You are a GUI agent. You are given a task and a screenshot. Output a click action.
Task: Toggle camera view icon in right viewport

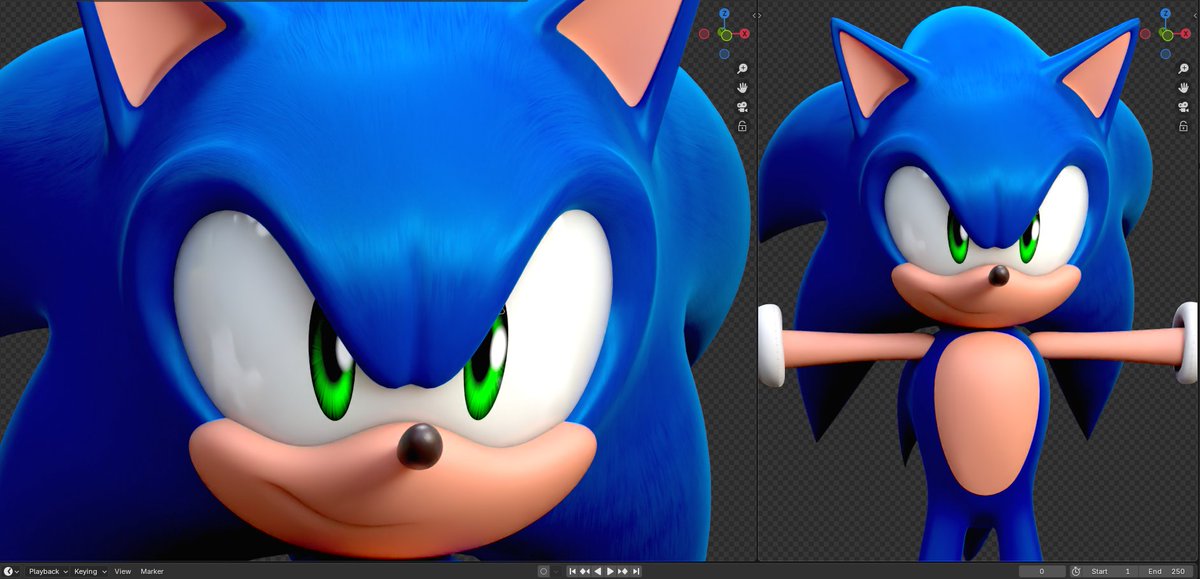pos(1184,107)
